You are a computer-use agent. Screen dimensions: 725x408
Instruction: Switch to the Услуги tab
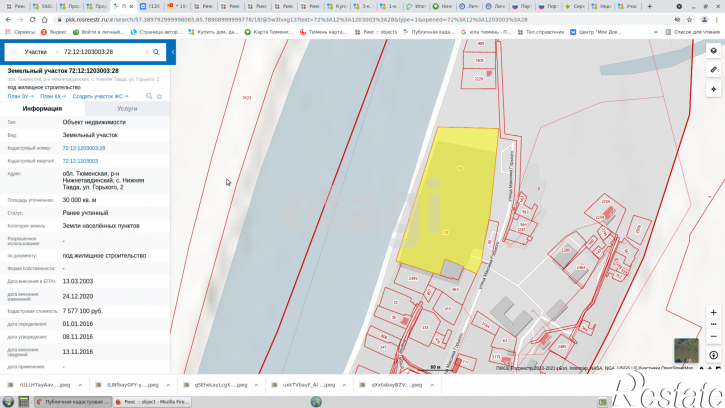(x=127, y=108)
